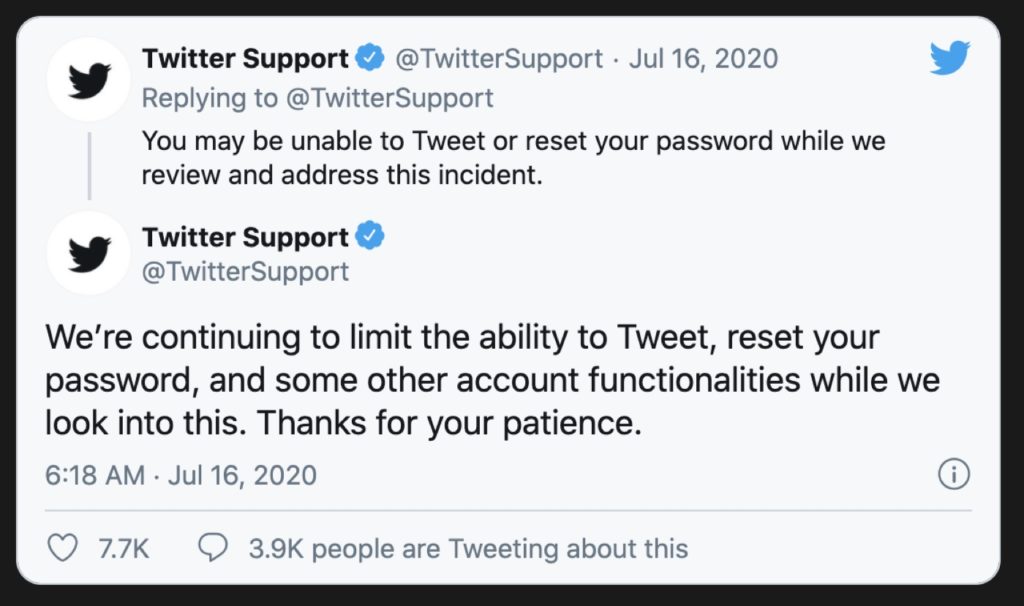Screen dimensions: 1024x606
Task: Click the "Twitter Support" name in the upper reply
Action: [245, 58]
